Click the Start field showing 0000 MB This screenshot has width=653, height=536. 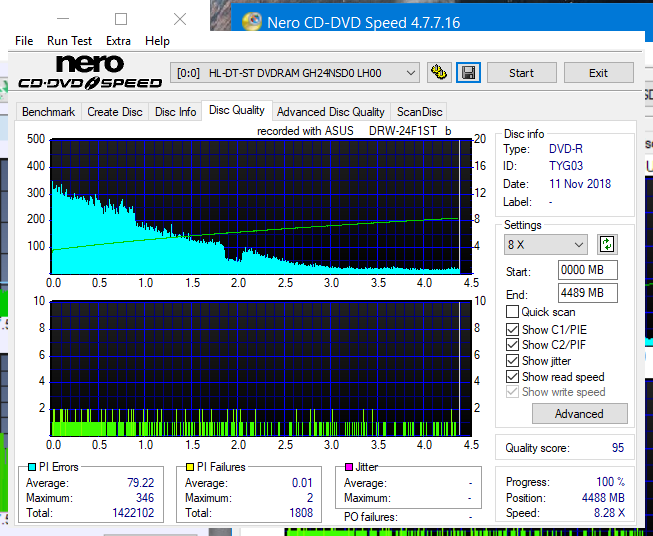(588, 270)
